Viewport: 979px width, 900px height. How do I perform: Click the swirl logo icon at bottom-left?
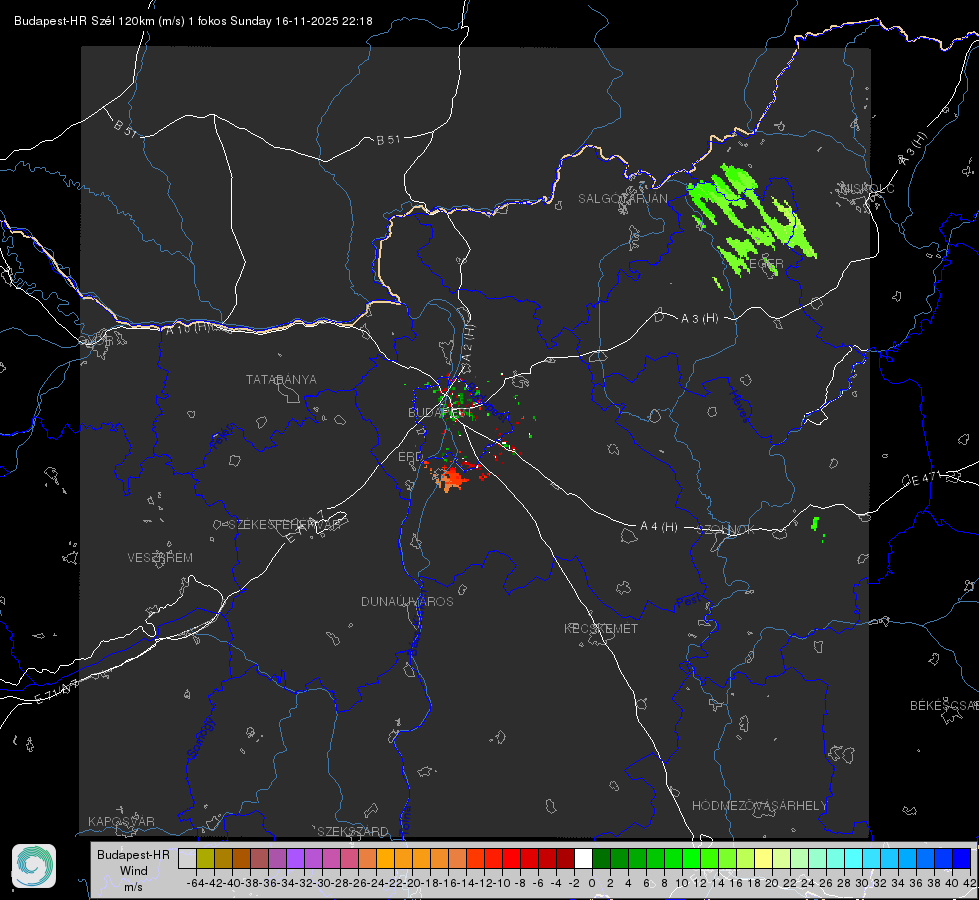tap(34, 866)
